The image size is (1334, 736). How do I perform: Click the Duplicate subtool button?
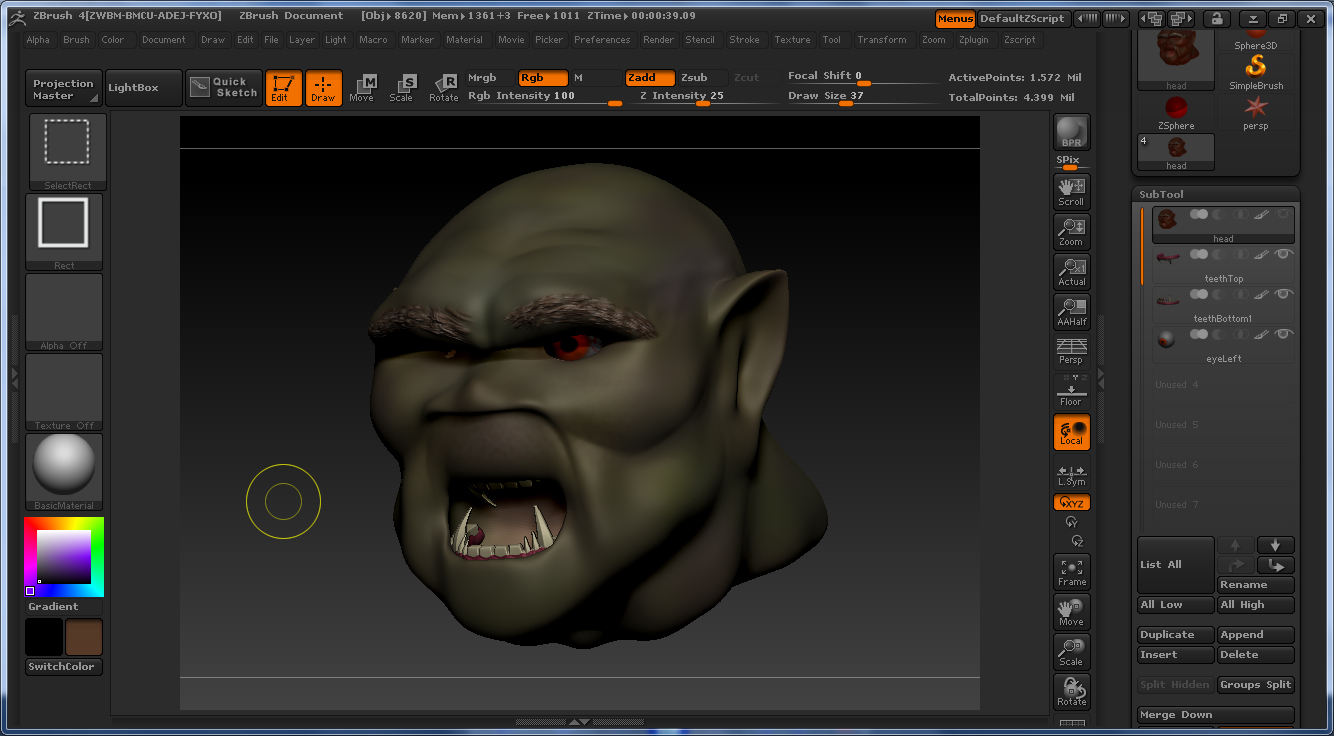click(x=1175, y=635)
